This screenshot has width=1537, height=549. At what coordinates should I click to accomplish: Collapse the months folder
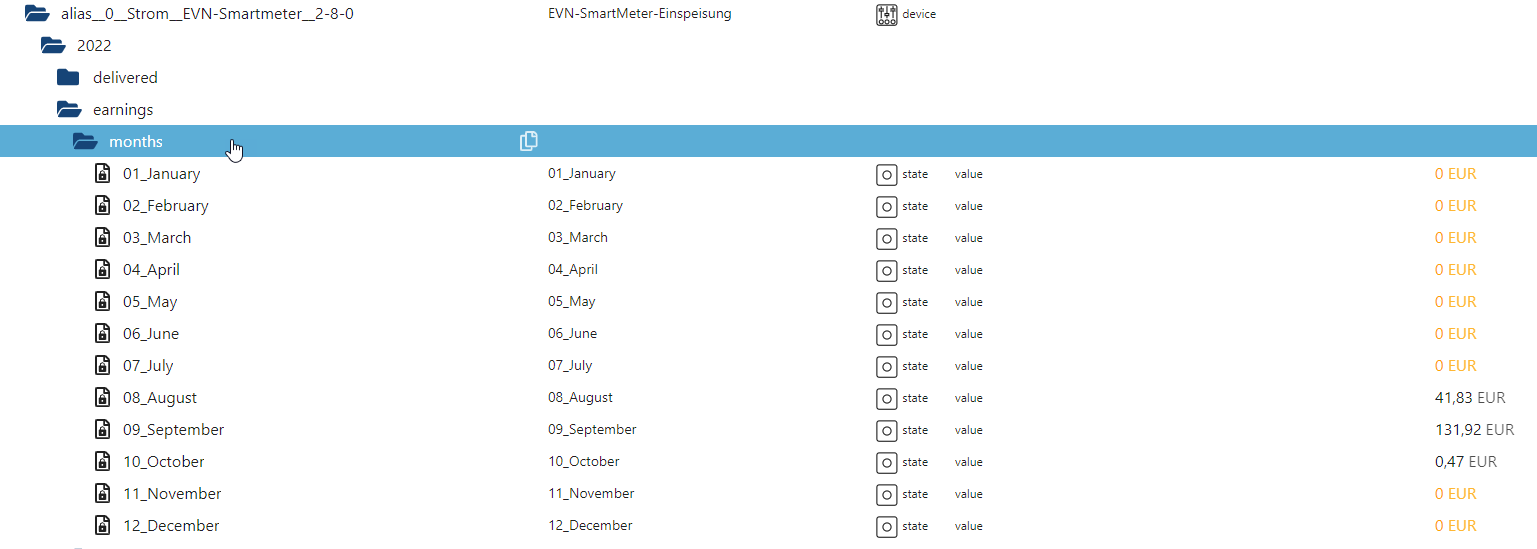tap(85, 141)
